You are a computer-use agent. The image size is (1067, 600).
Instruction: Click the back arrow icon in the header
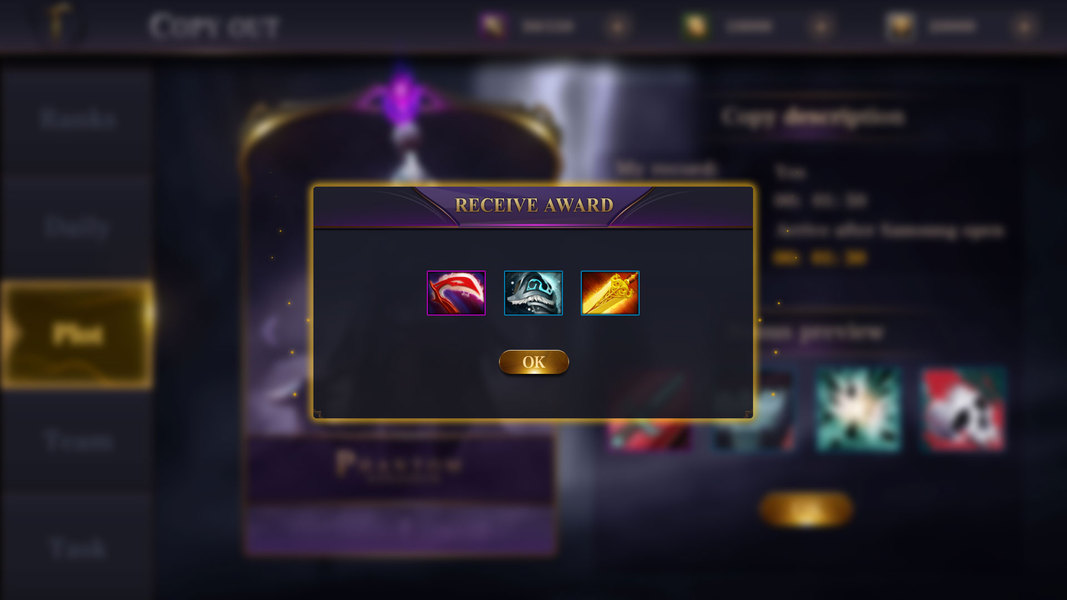(x=60, y=22)
